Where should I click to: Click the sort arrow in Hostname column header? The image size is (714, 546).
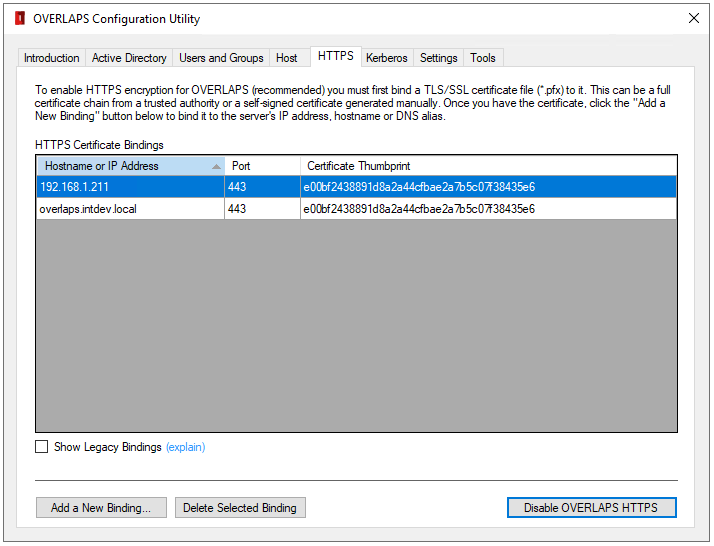(216, 167)
